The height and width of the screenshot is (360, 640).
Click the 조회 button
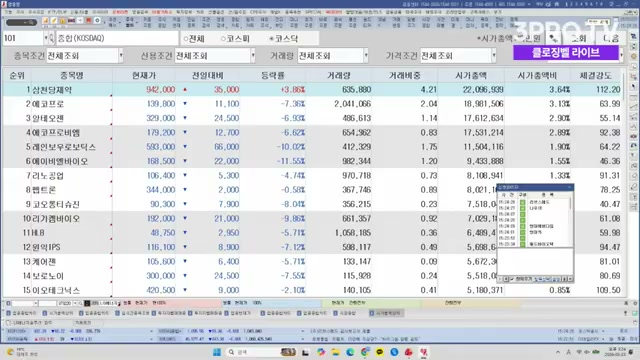(x=578, y=38)
